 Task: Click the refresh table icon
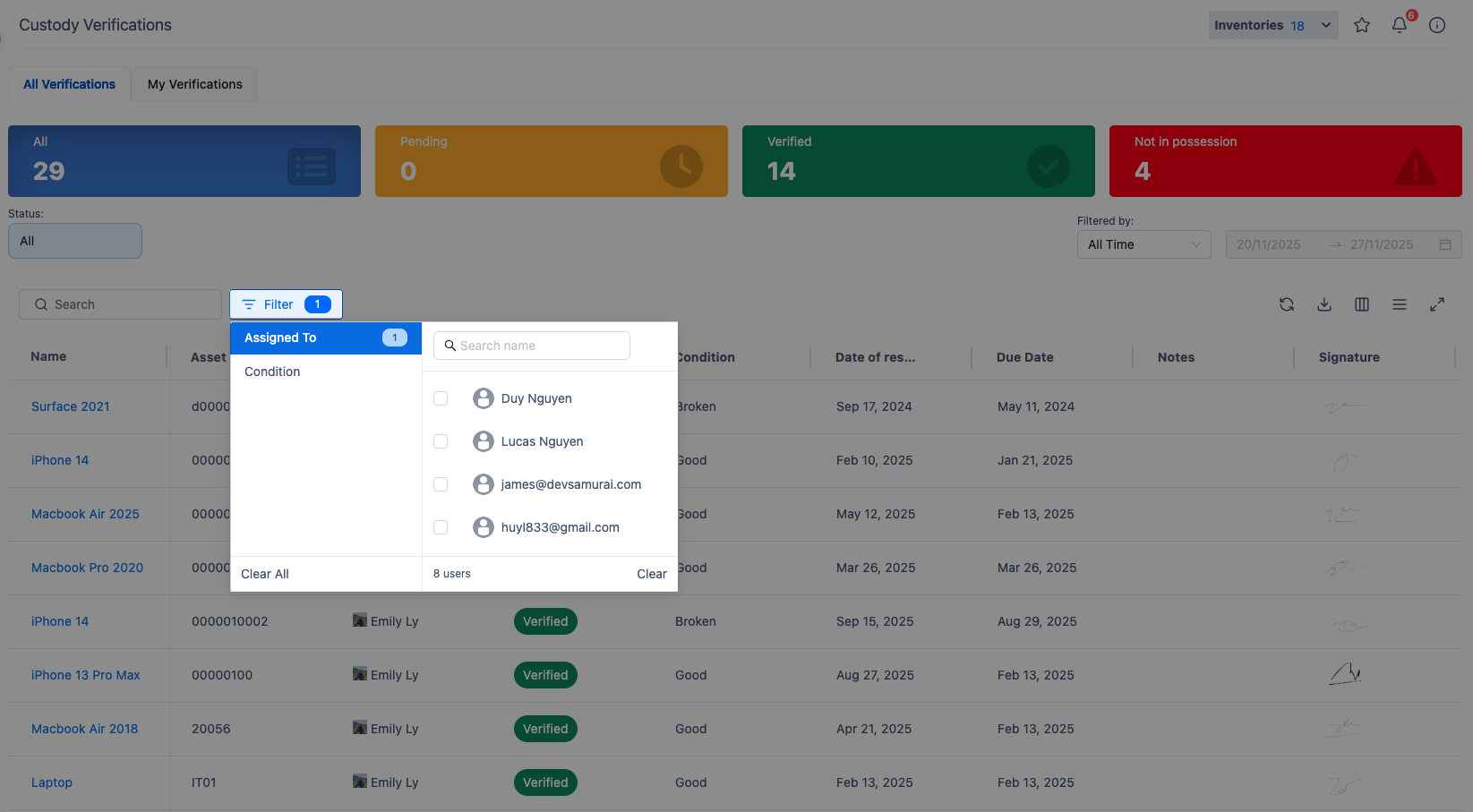coord(1287,304)
